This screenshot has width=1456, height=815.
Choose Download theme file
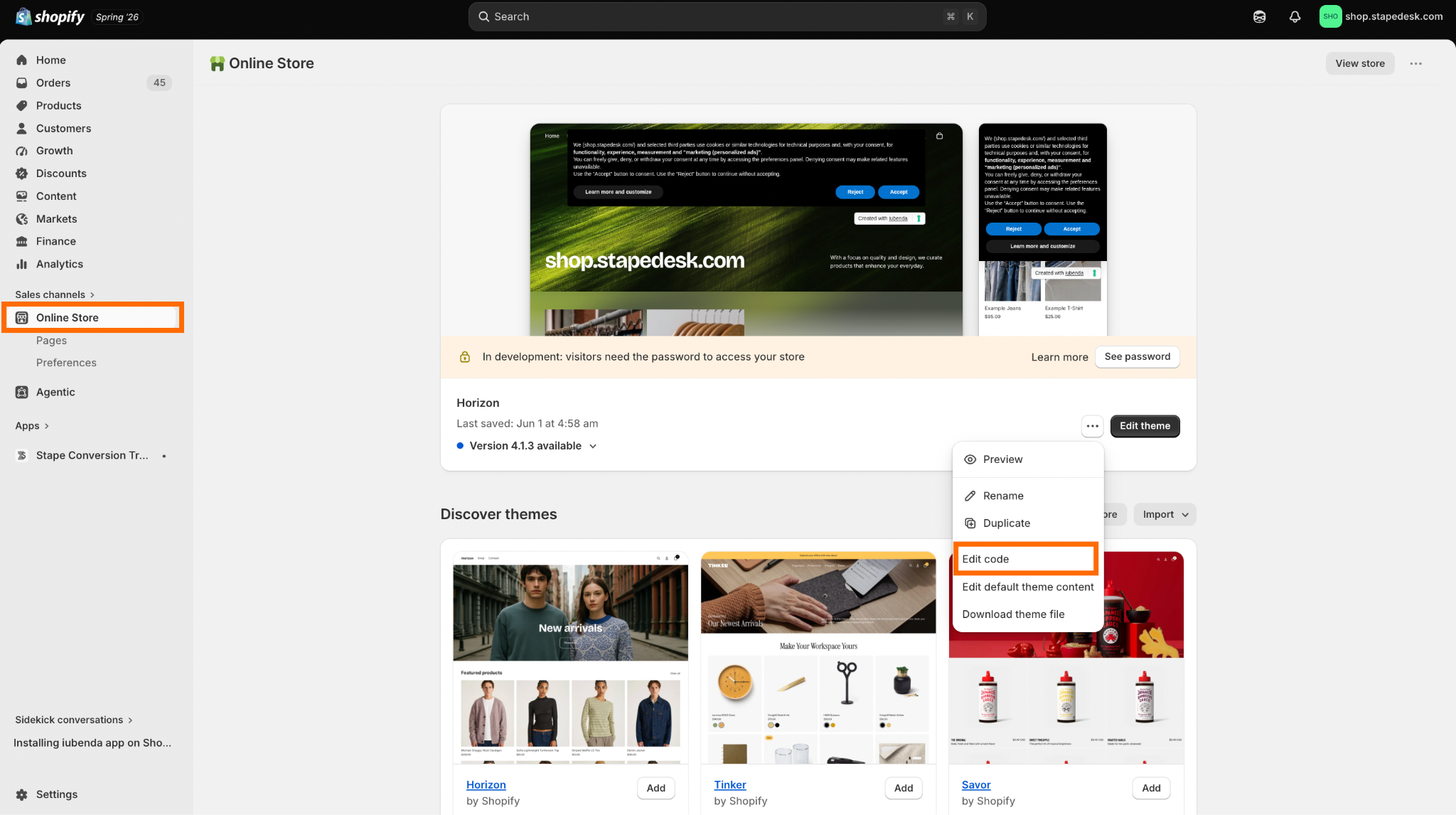click(1028, 614)
